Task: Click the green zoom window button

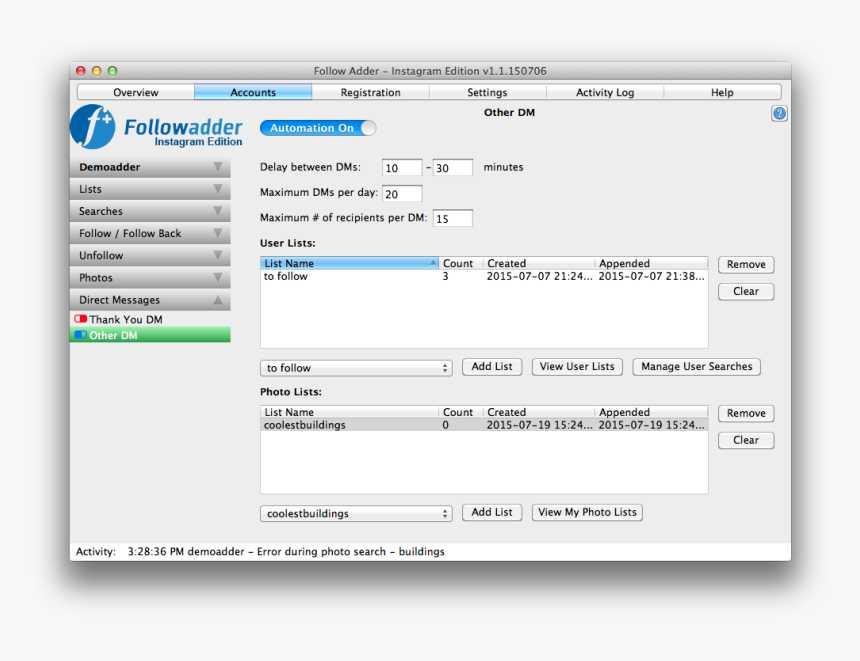Action: coord(112,71)
